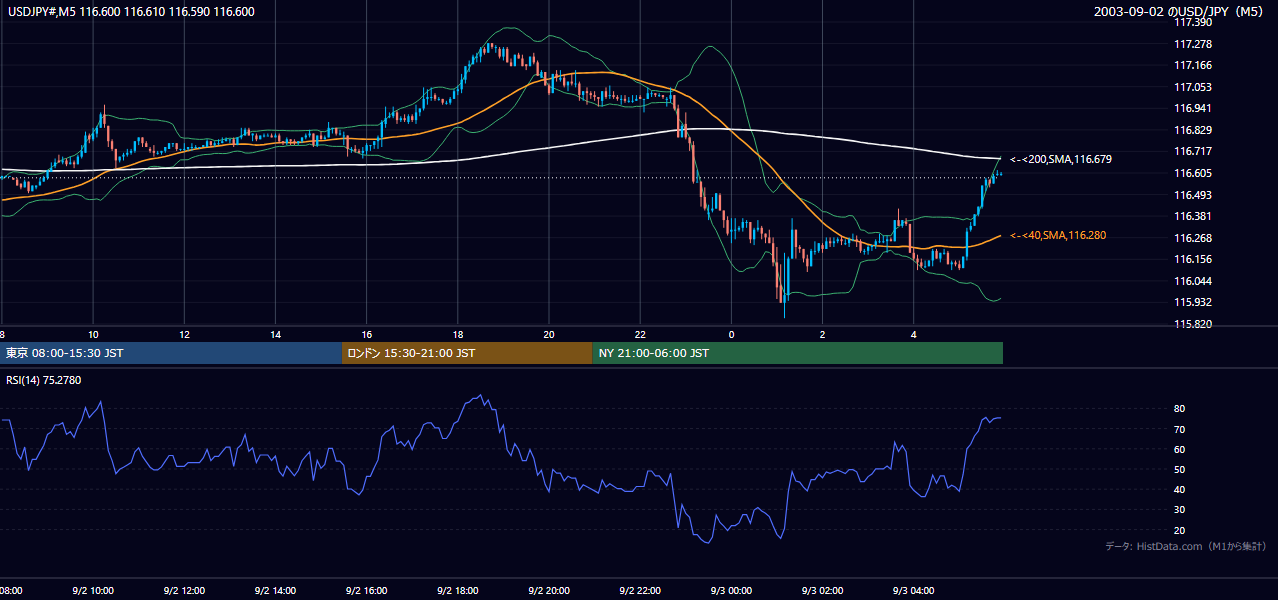The image size is (1278, 600).
Task: Click the RSI scale value 70
Action: point(1180,429)
